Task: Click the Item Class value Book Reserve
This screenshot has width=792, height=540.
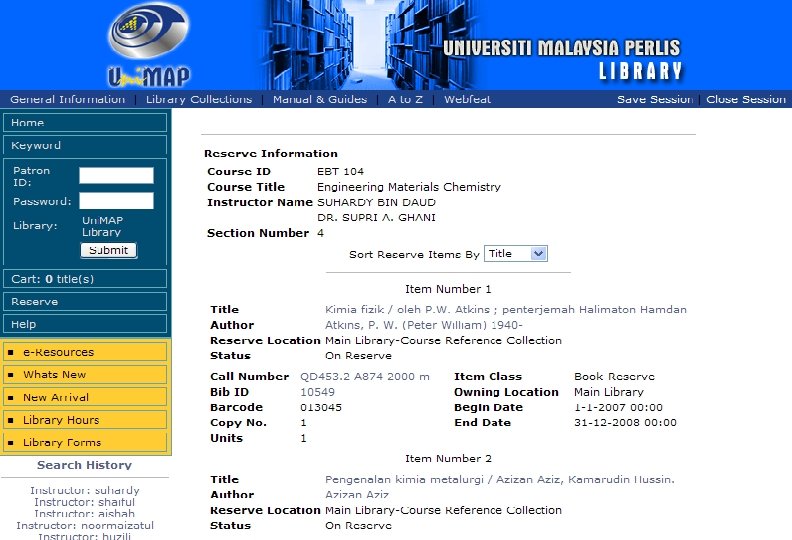Action: (614, 377)
